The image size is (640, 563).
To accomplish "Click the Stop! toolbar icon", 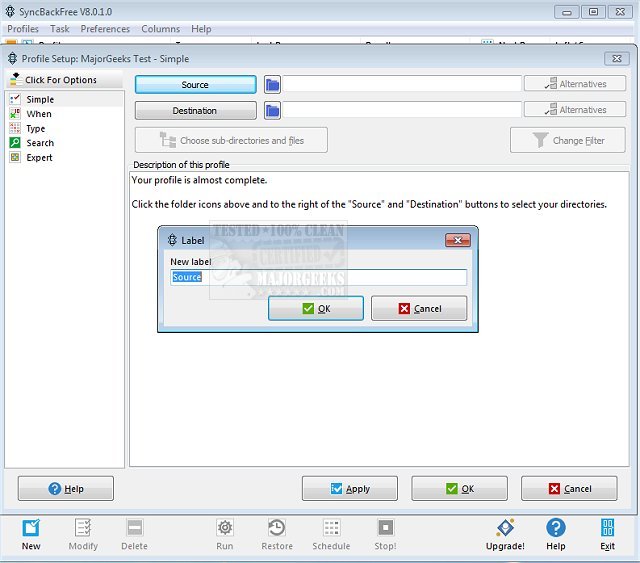I will tap(385, 528).
